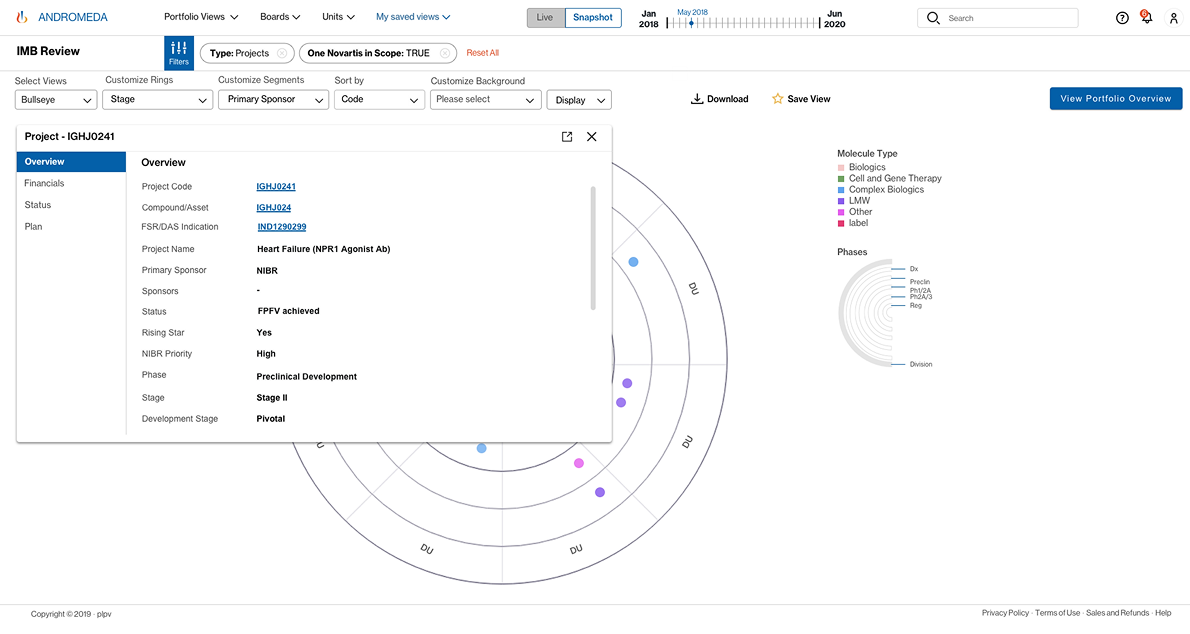Remove the One Novartis in Scope filter
1190x634 pixels.
click(x=445, y=53)
